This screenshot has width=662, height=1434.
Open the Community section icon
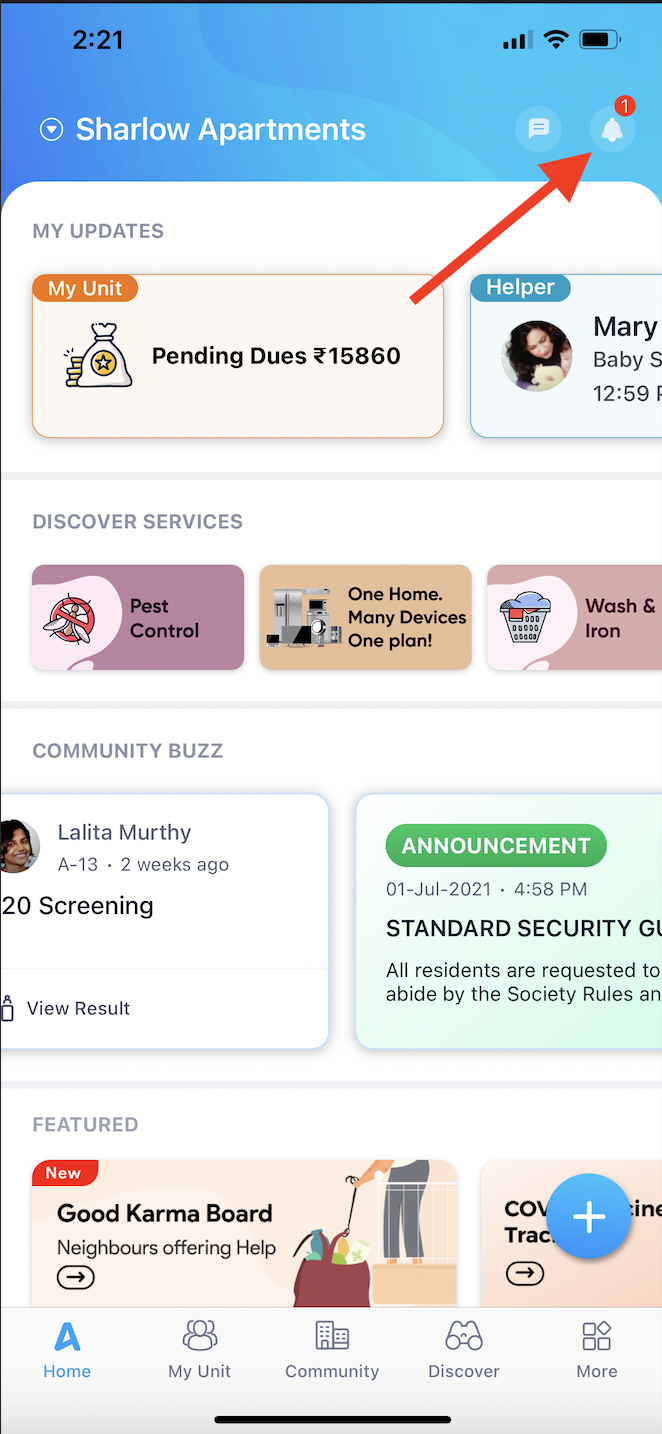[x=331, y=1335]
